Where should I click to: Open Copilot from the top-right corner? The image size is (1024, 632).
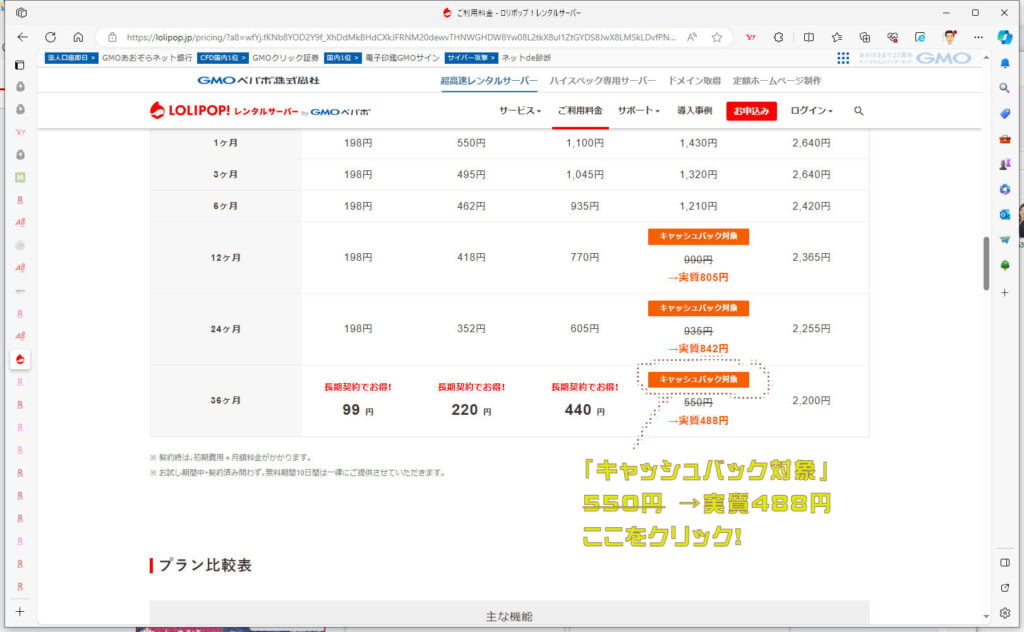1005,37
